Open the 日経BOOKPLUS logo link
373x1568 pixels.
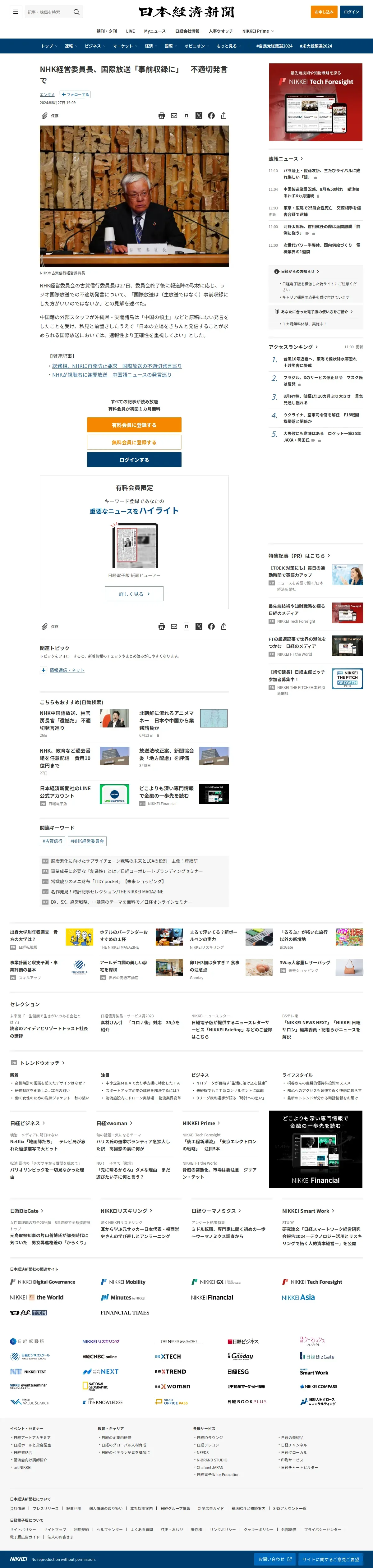click(247, 1401)
